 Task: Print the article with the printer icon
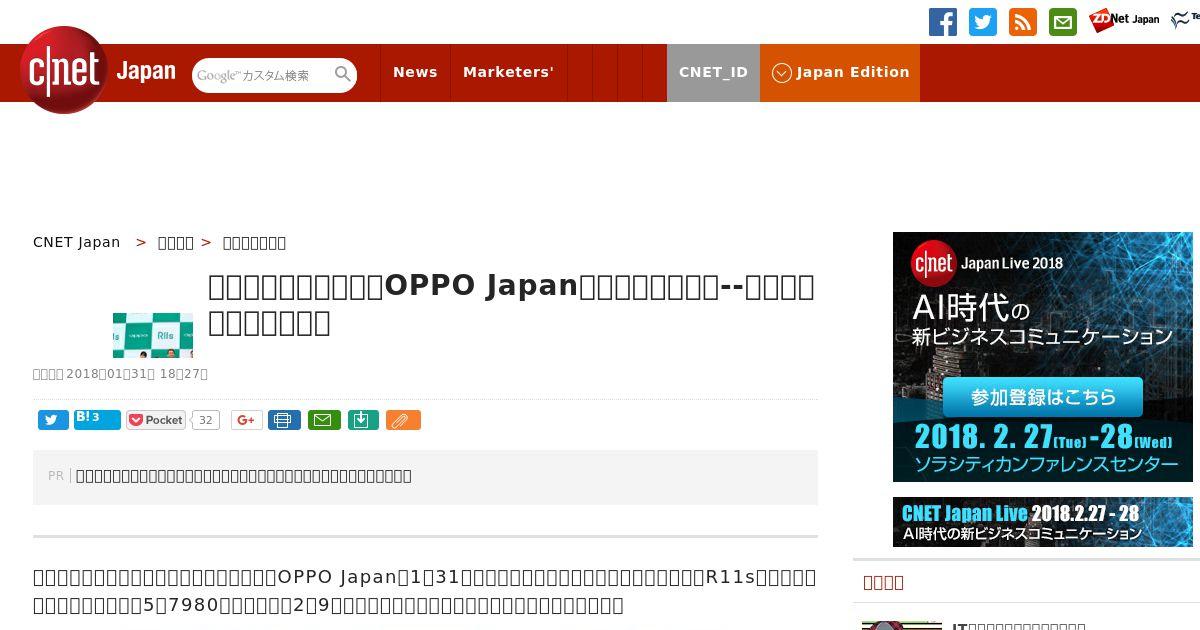[x=284, y=420]
